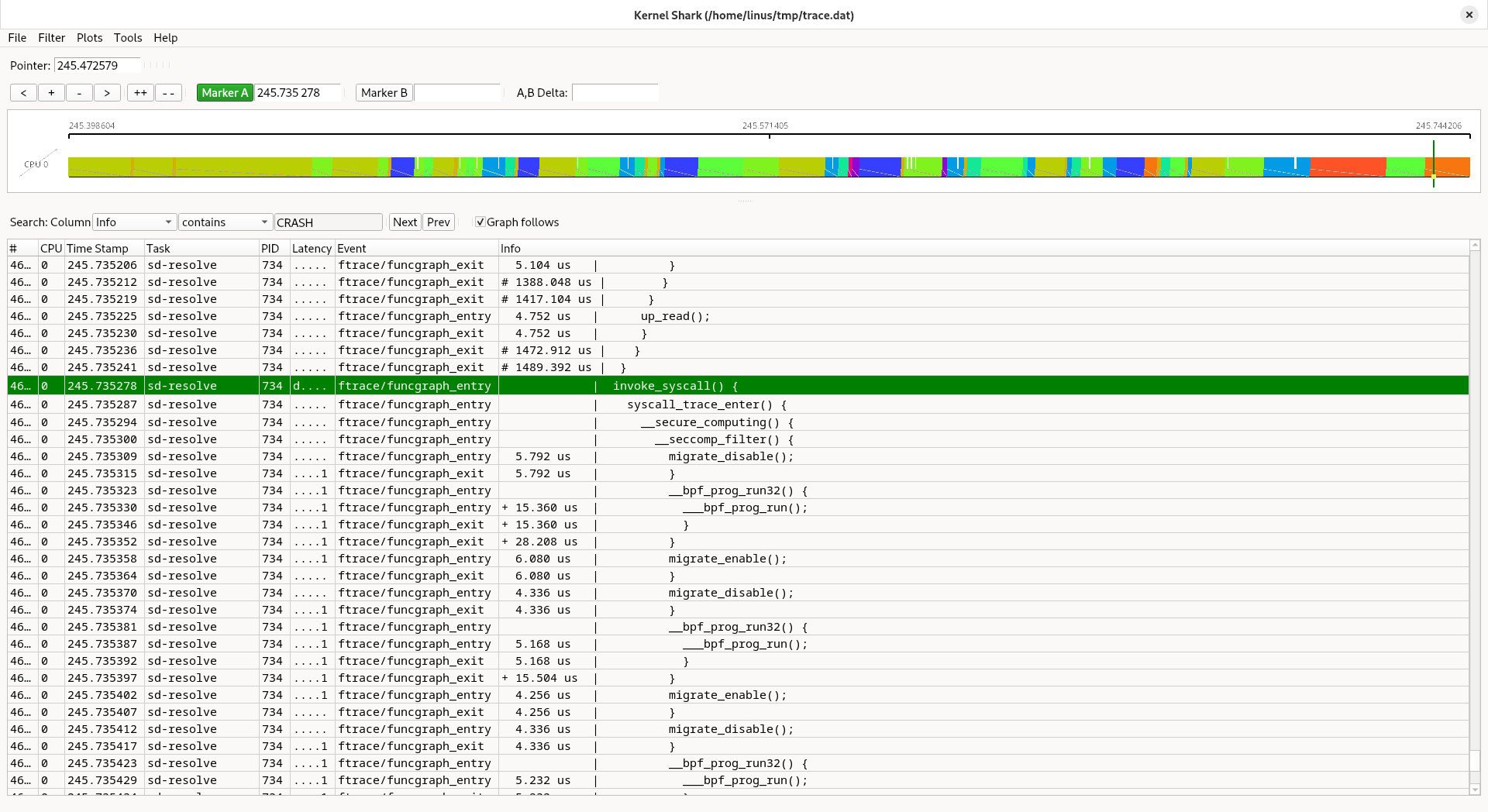The width and height of the screenshot is (1488, 812).
Task: Click the Pointer timestamp field
Action: pos(98,66)
